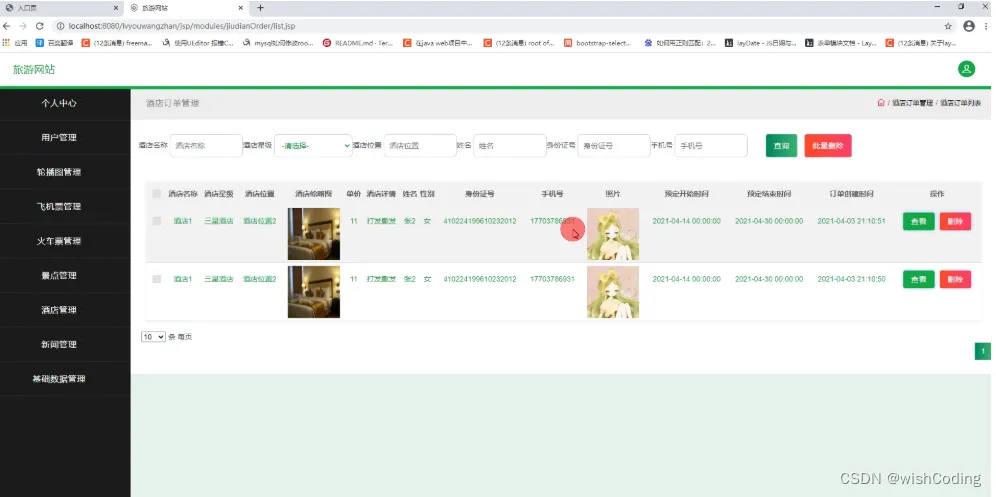Open the bootstrap-select bookmark

coord(599,43)
